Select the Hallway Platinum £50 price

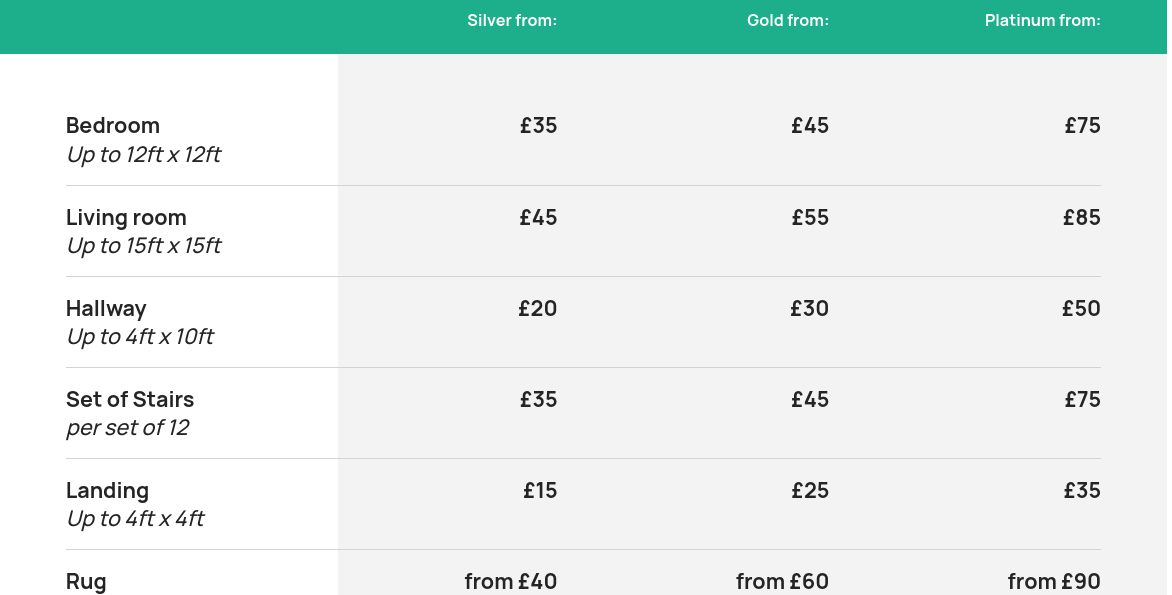(x=1082, y=309)
